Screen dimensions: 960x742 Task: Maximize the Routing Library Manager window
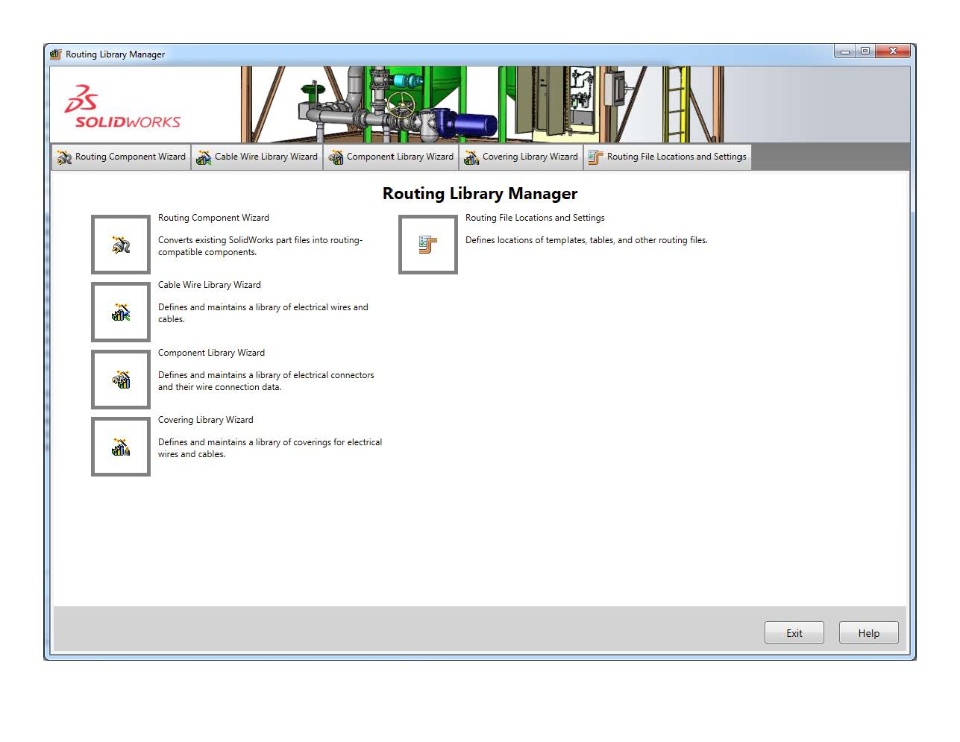(x=865, y=51)
